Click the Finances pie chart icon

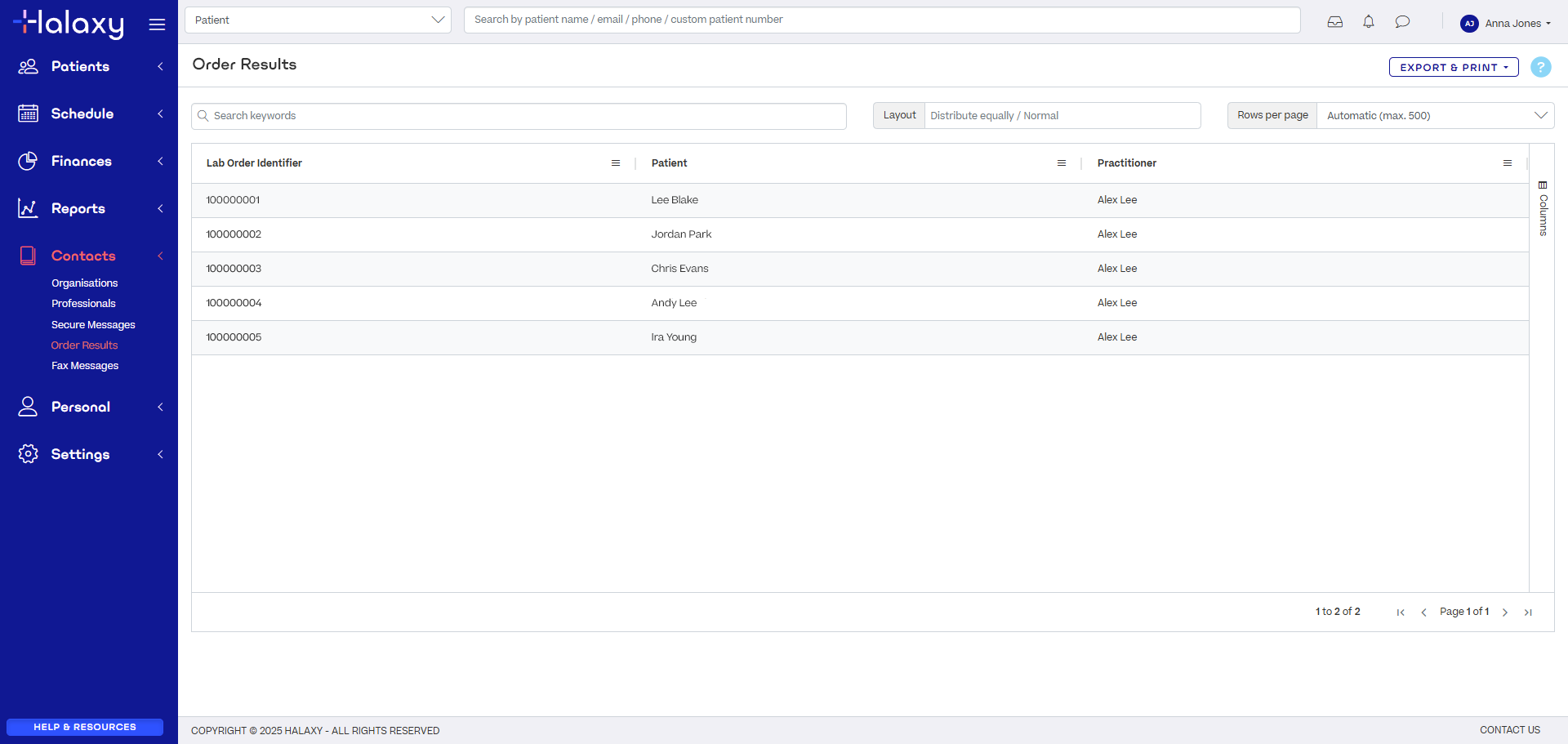click(x=28, y=161)
